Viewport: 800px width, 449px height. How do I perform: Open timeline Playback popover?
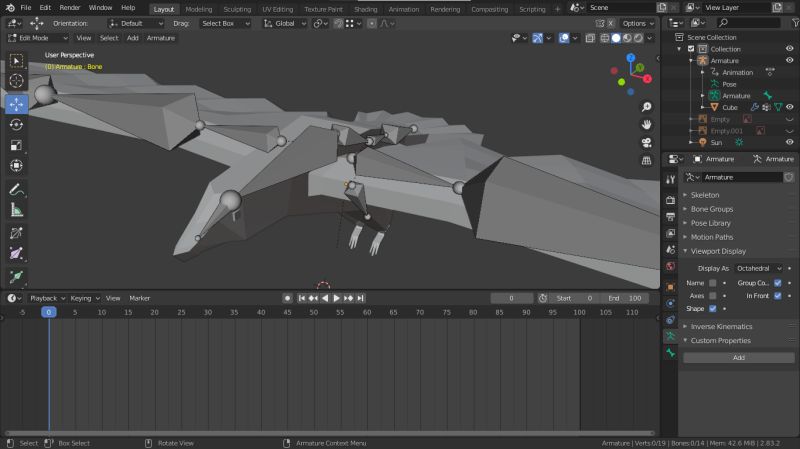[x=47, y=298]
